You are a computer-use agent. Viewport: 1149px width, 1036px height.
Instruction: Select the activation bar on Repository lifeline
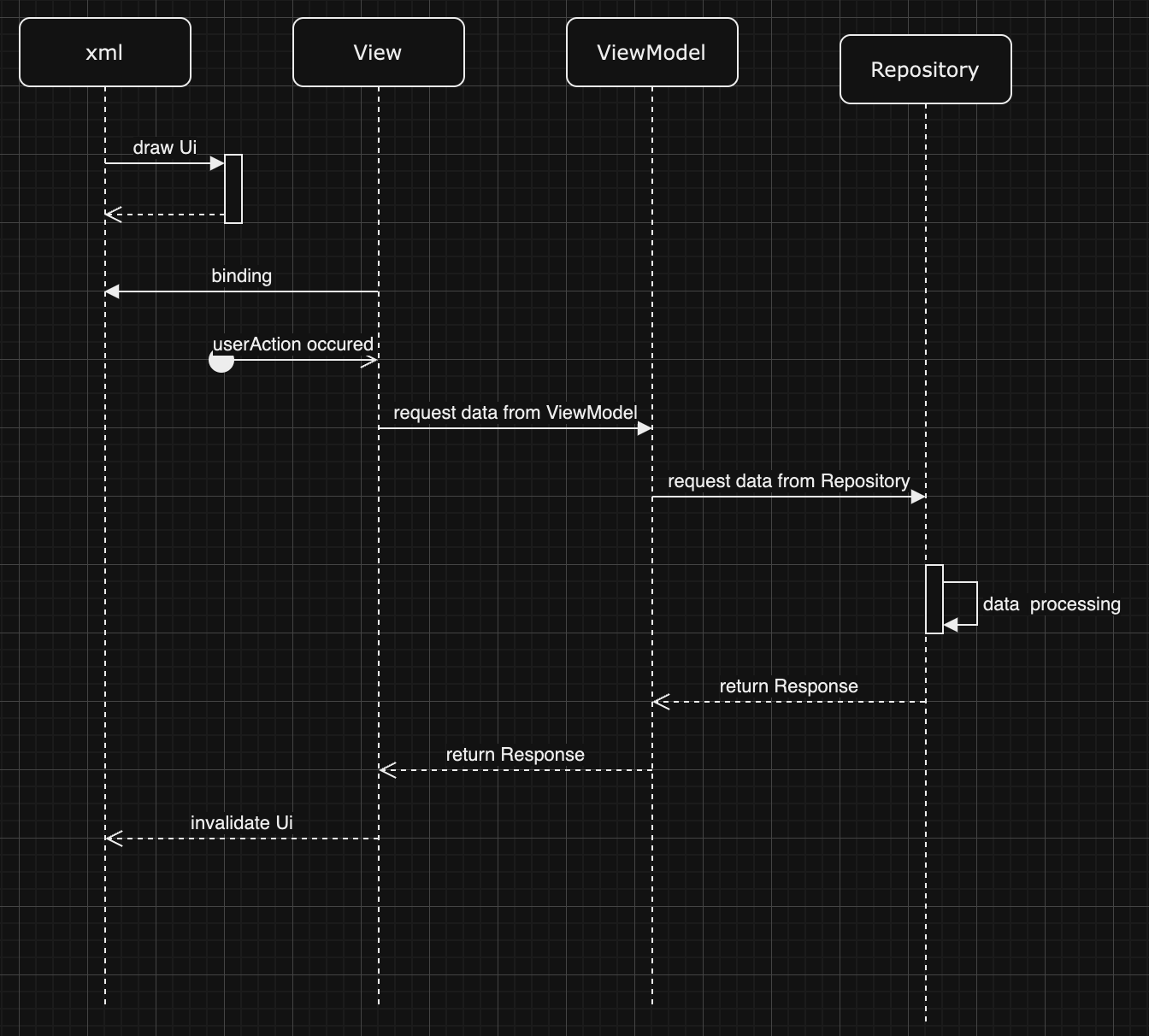[x=934, y=598]
